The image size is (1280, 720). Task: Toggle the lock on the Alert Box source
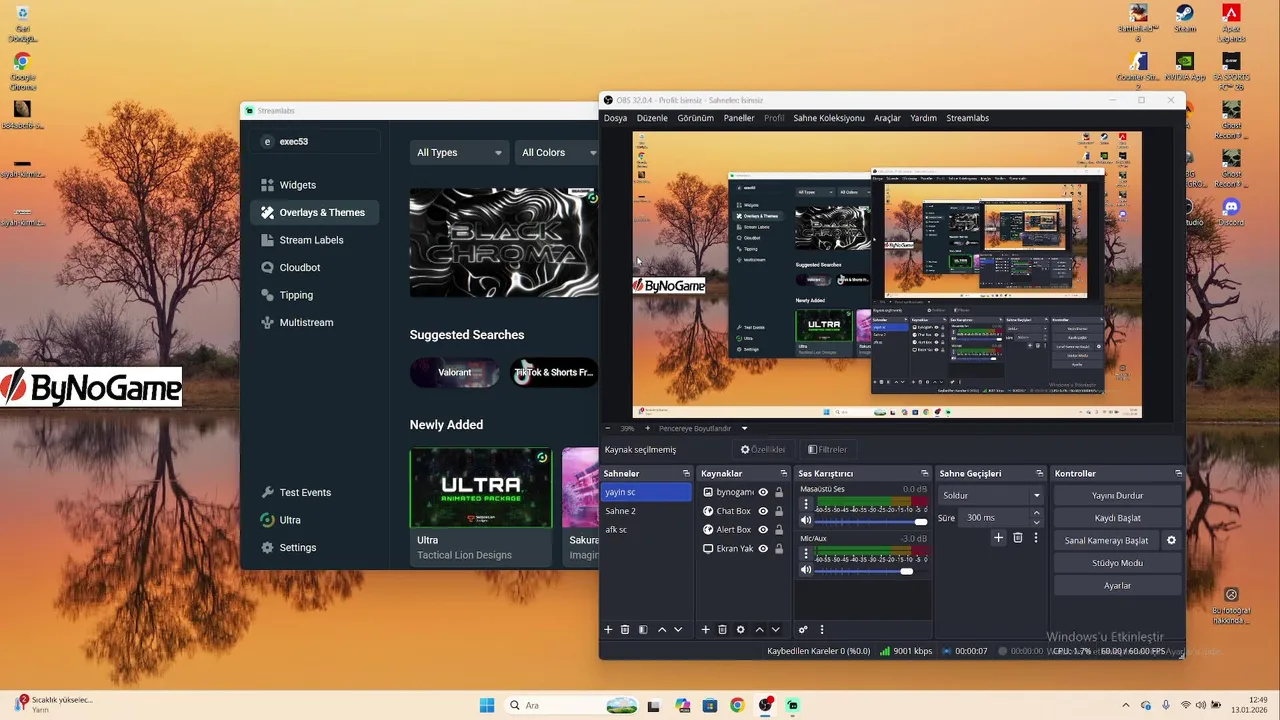pyautogui.click(x=779, y=530)
